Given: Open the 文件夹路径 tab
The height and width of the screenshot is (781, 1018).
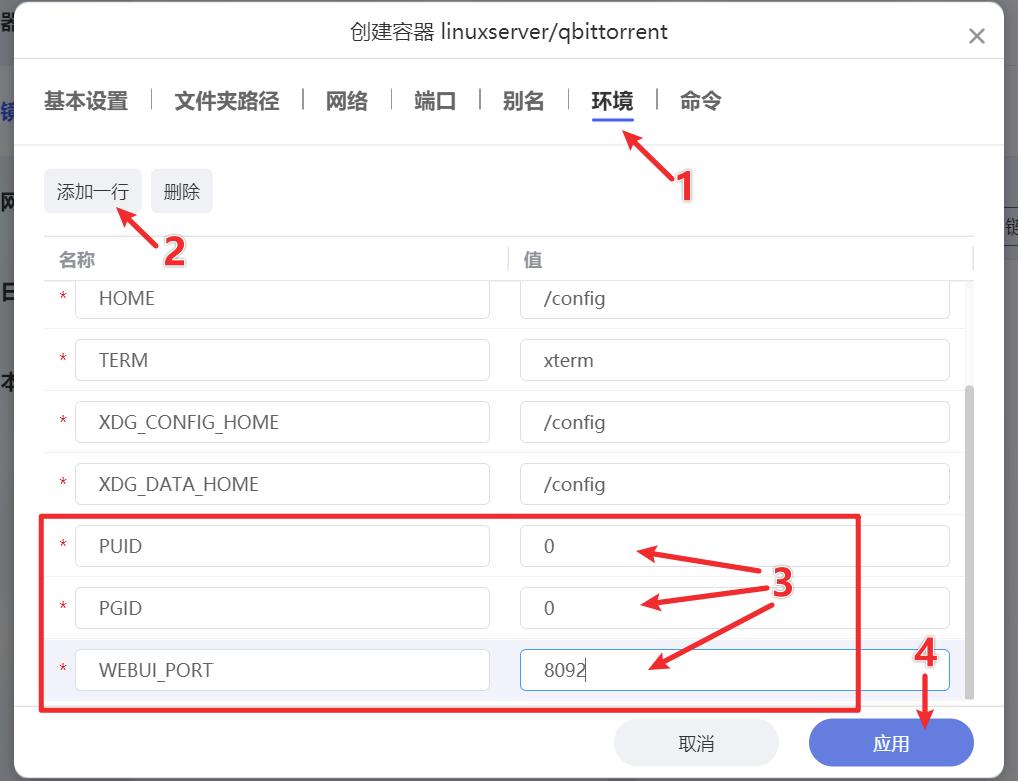Looking at the screenshot, I should coord(226,100).
